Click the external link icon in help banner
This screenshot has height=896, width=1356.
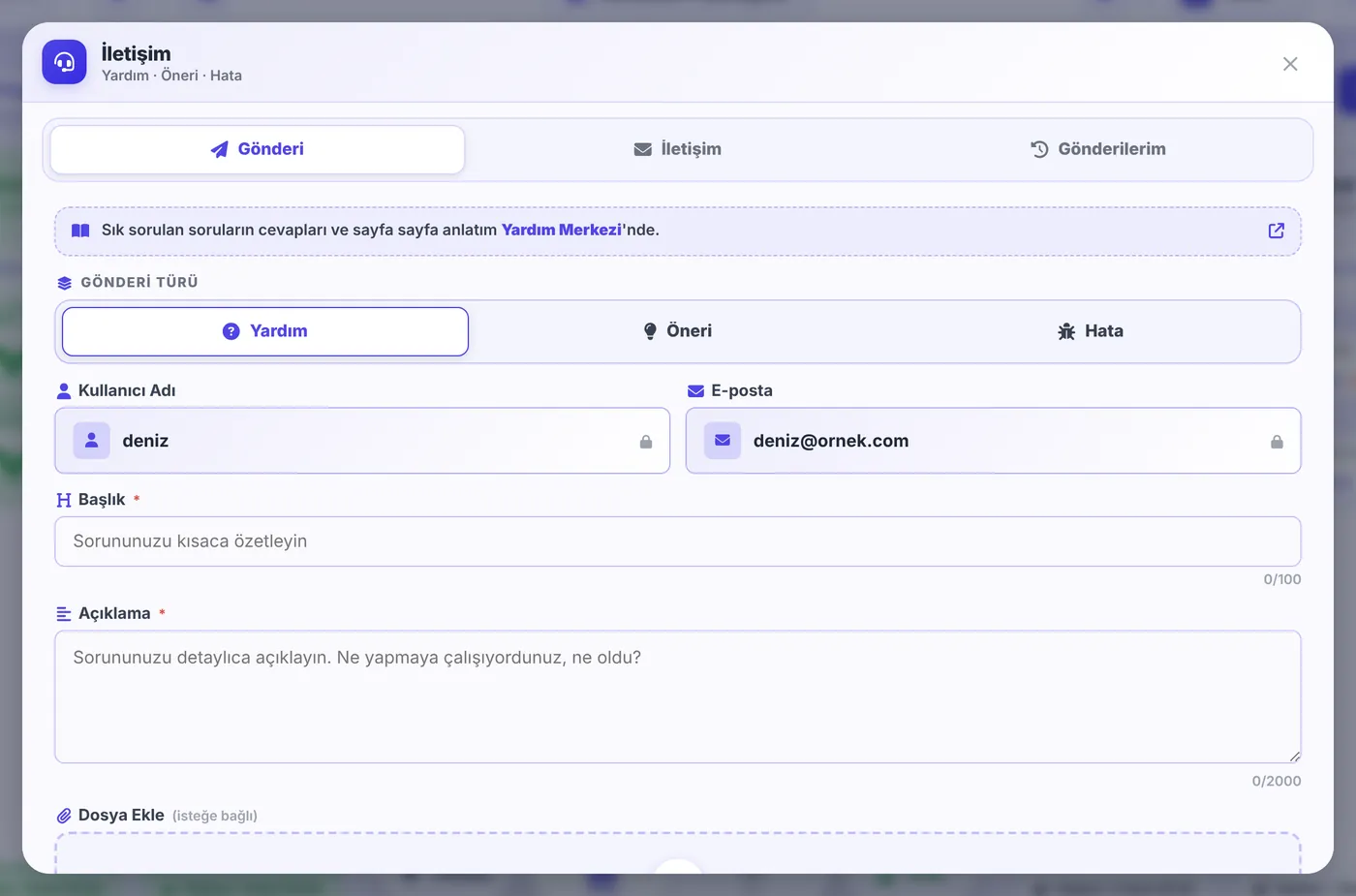(x=1277, y=231)
